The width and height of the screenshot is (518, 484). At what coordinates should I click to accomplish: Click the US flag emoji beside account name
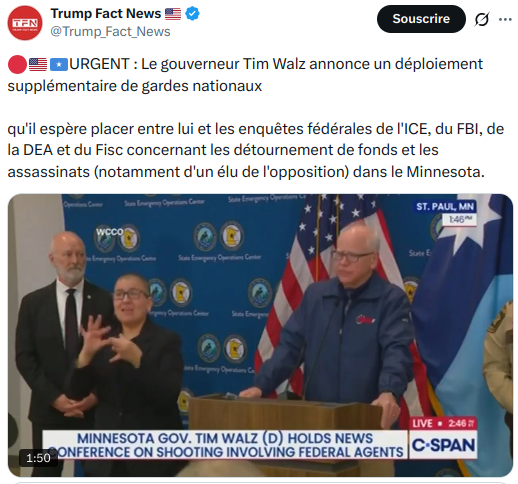pyautogui.click(x=173, y=14)
